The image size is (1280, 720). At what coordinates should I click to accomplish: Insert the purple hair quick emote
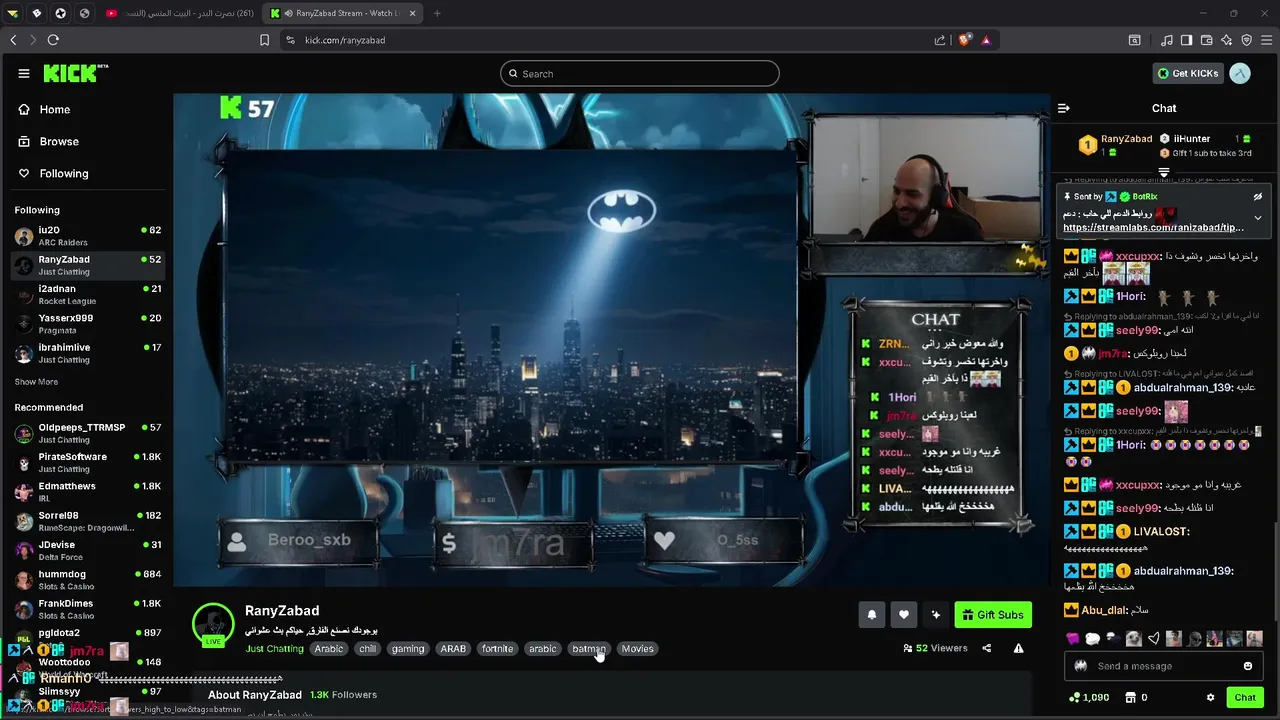(x=1073, y=638)
